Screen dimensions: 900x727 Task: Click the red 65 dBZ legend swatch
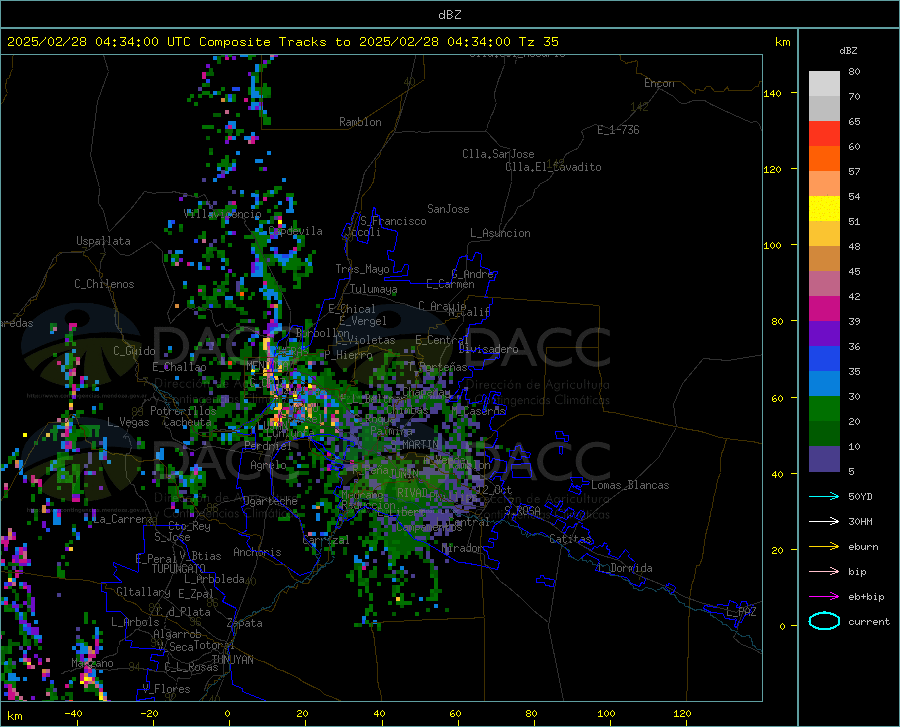pos(824,133)
